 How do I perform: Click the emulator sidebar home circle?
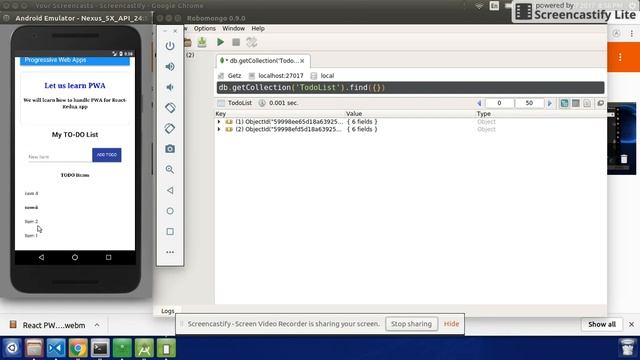pos(170,211)
